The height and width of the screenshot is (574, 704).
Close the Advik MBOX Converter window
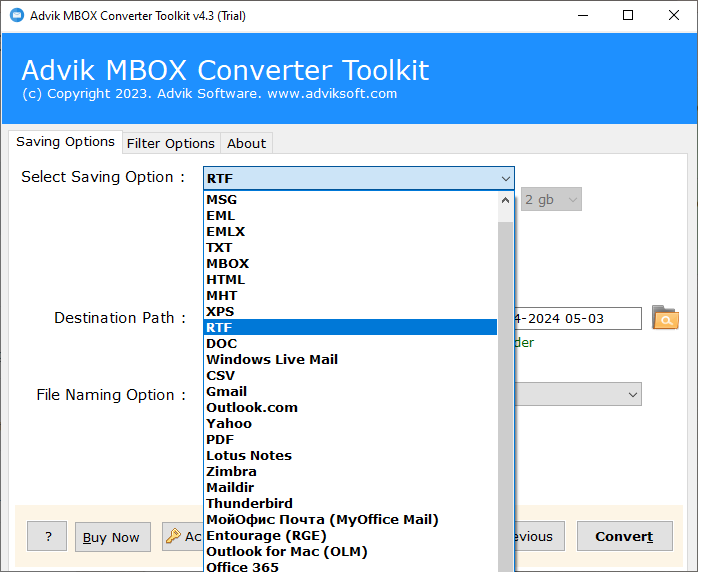coord(673,15)
